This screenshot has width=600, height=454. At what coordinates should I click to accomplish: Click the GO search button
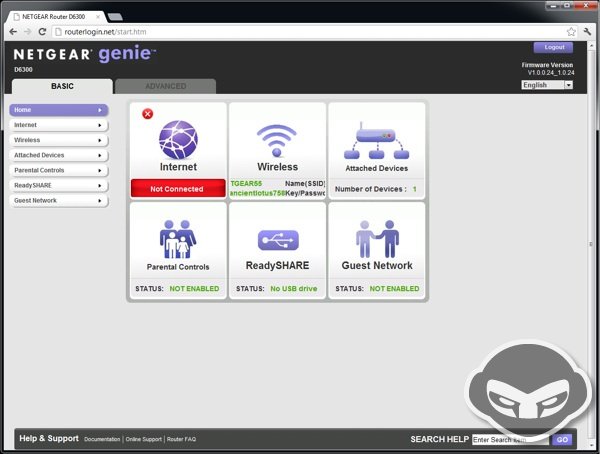pos(562,439)
